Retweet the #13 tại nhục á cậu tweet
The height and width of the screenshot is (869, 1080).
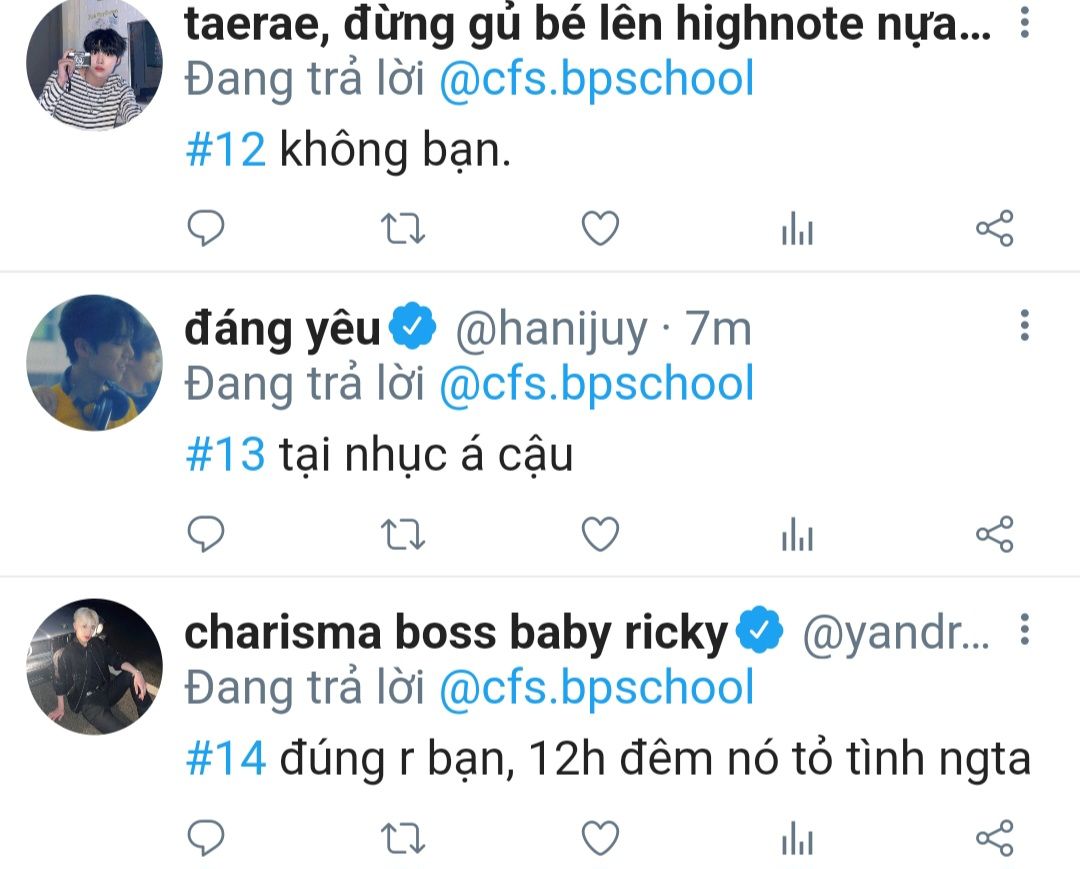click(404, 534)
